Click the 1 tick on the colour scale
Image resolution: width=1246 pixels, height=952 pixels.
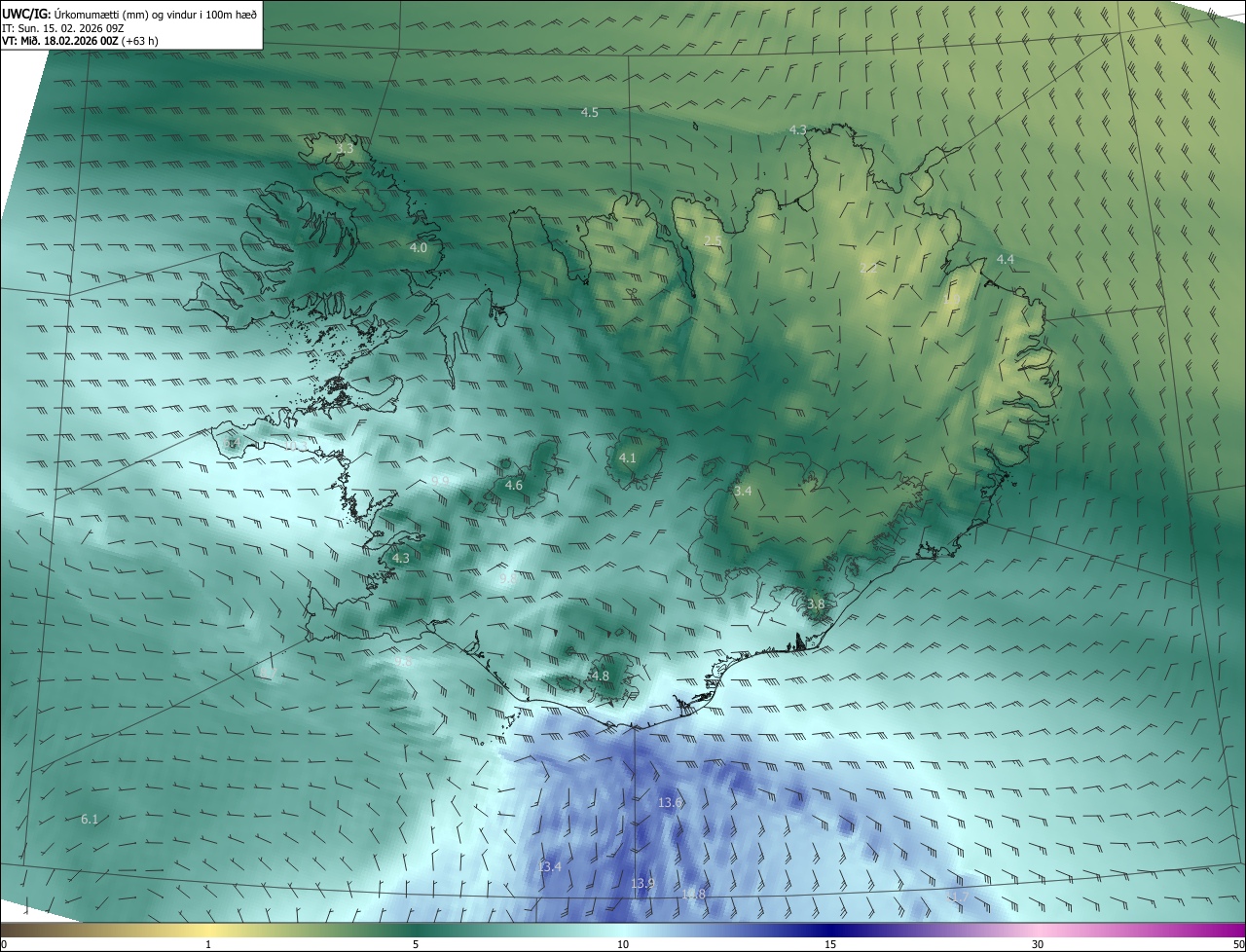point(208,944)
